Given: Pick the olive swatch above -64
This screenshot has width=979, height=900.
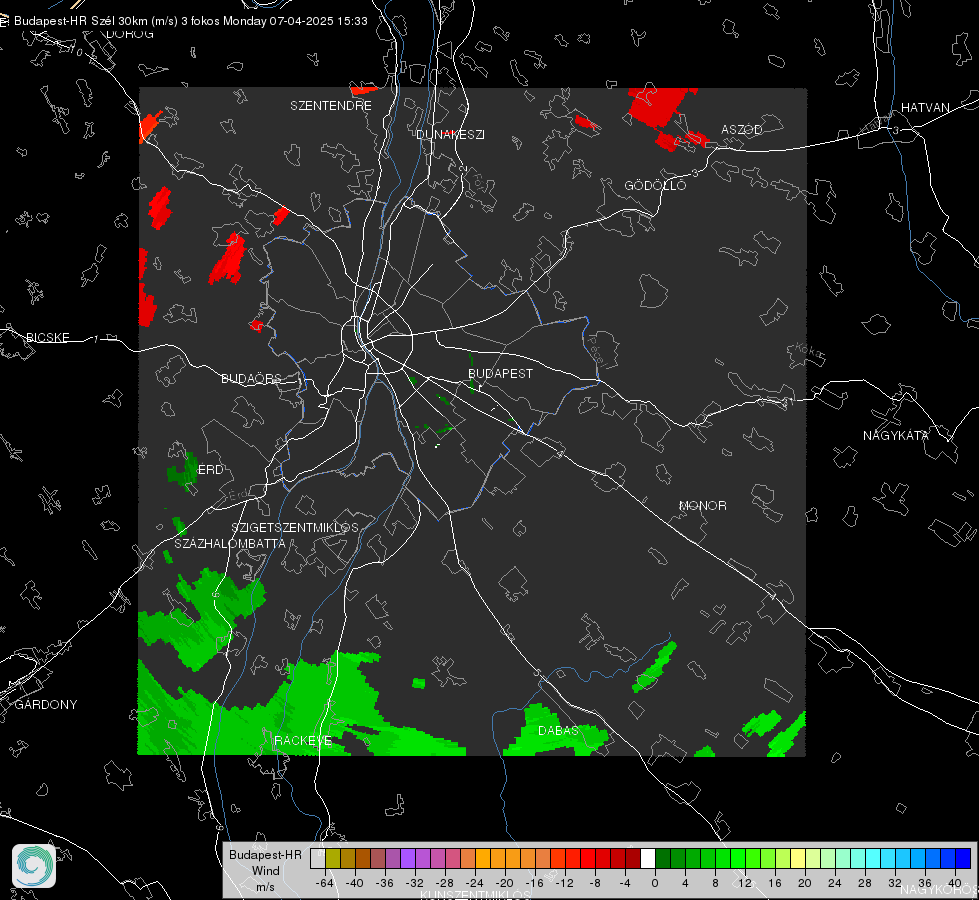Looking at the screenshot, I should pyautogui.click(x=332, y=859).
